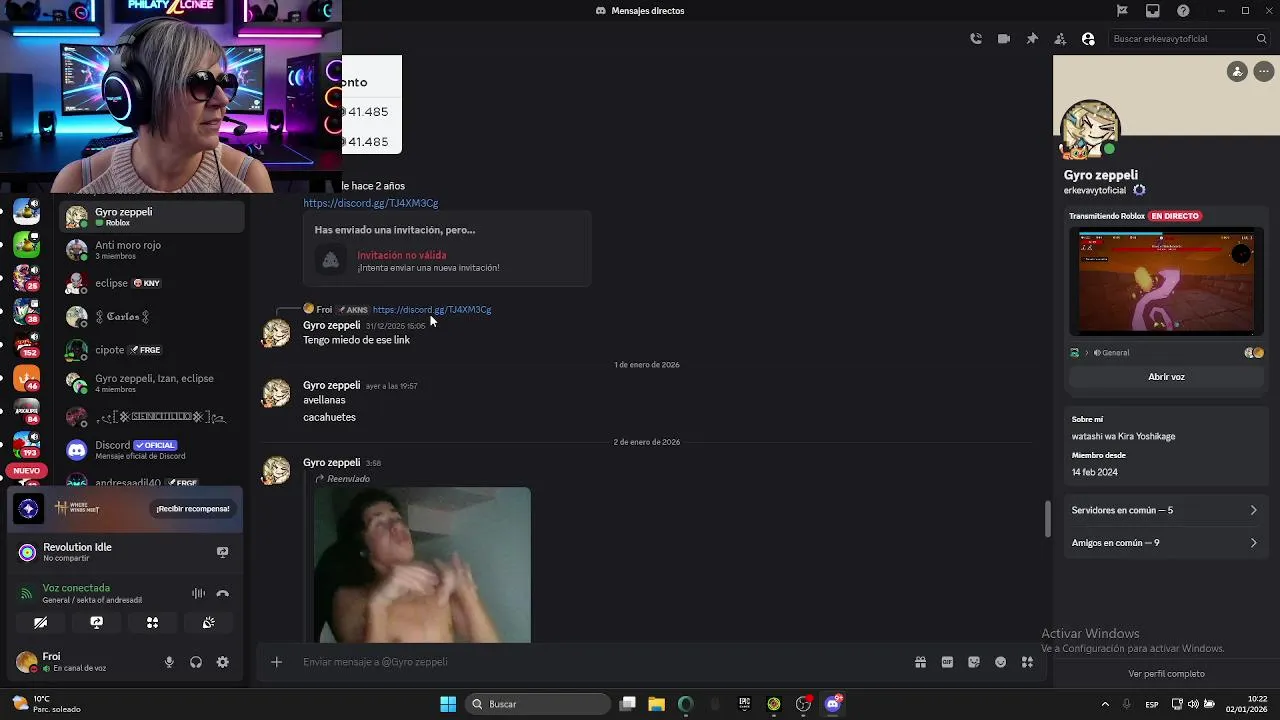Image resolution: width=1280 pixels, height=720 pixels.
Task: Open the inbox tray icon
Action: [1153, 11]
